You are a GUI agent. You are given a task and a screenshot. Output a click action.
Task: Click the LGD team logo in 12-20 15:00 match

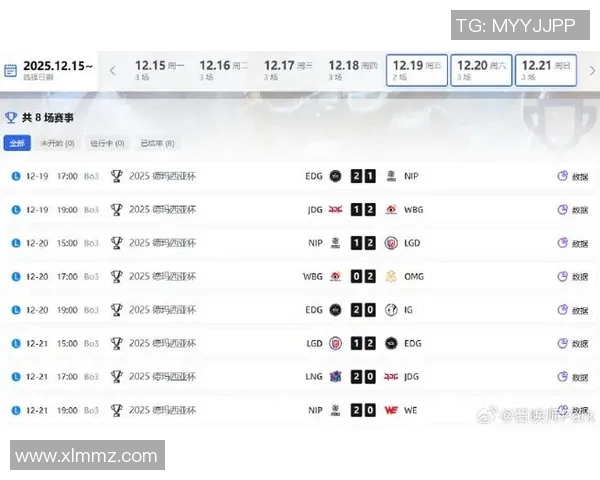[390, 243]
